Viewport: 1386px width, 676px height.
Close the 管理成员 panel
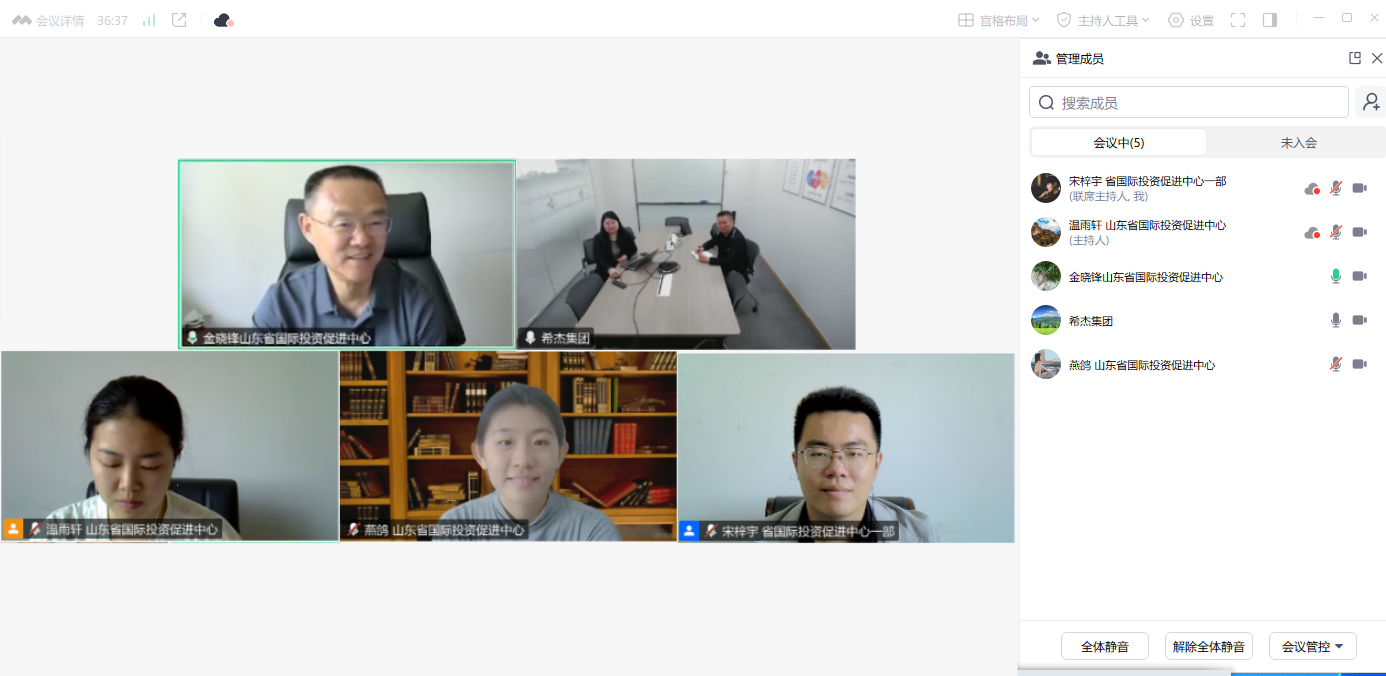pos(1377,58)
